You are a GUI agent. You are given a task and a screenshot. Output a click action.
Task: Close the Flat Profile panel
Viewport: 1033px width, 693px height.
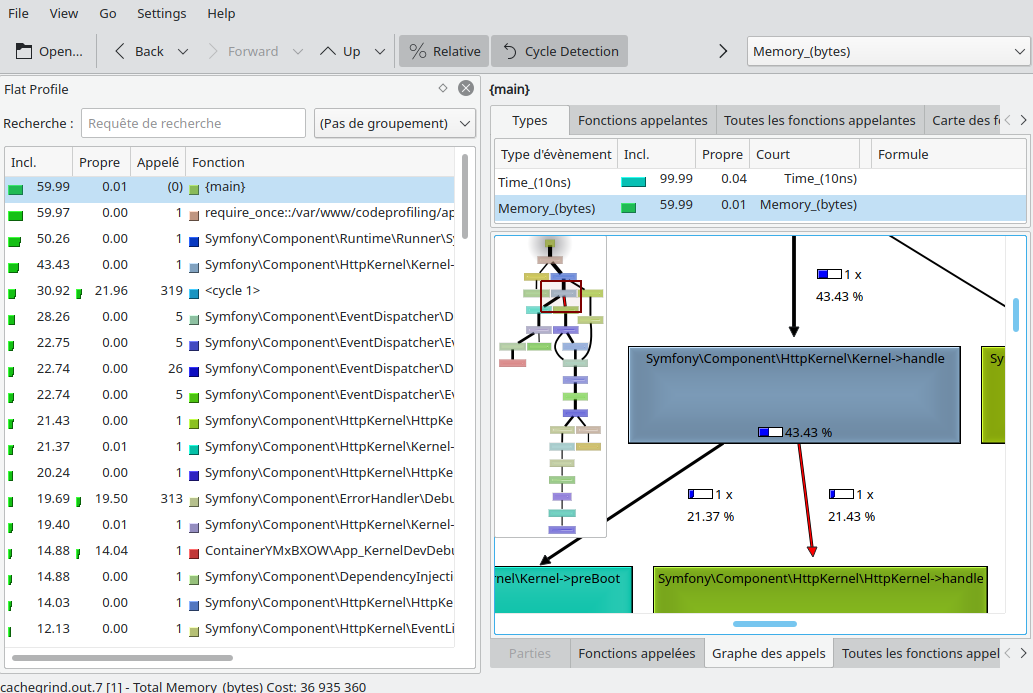(466, 88)
